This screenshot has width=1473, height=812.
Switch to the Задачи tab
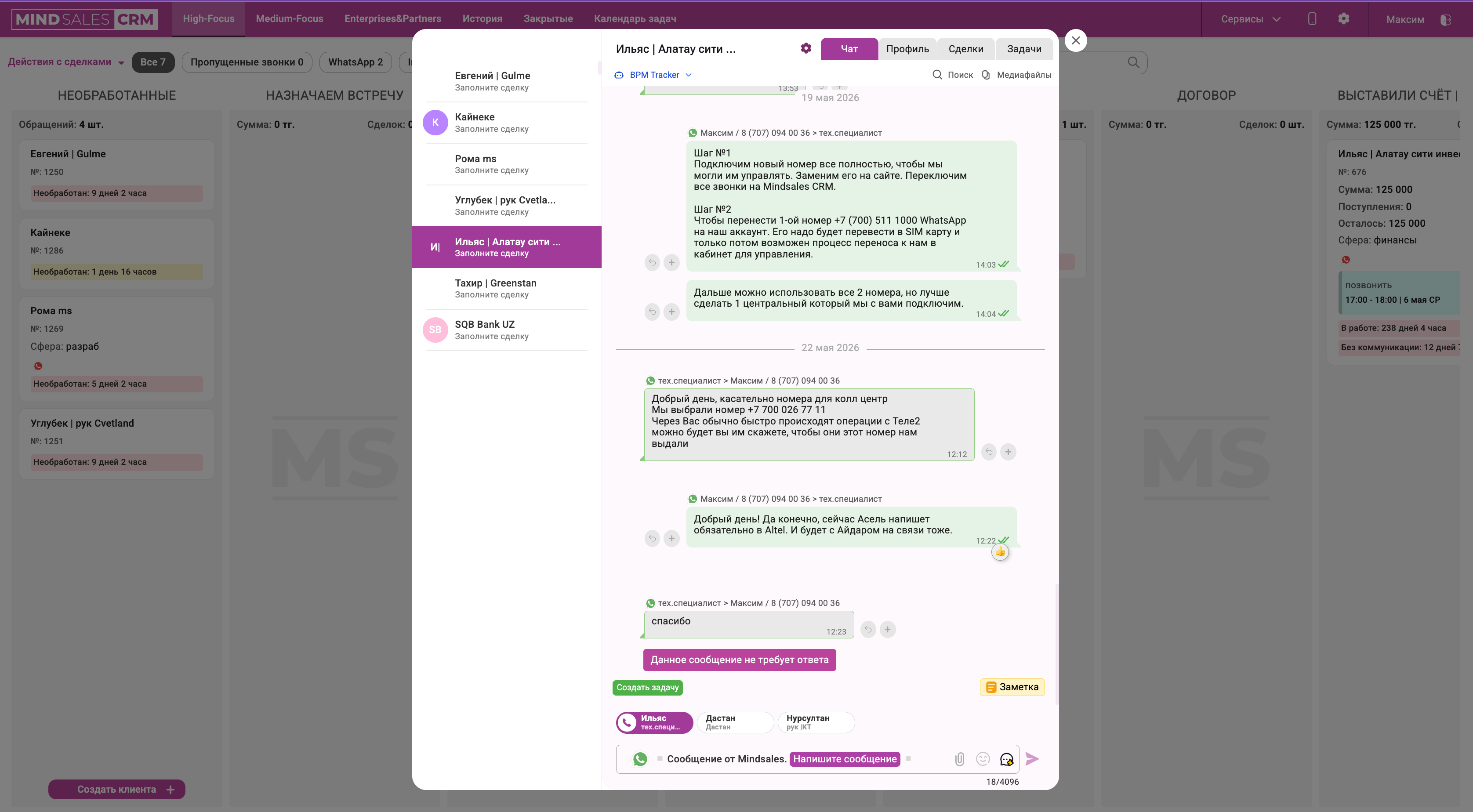point(1024,49)
